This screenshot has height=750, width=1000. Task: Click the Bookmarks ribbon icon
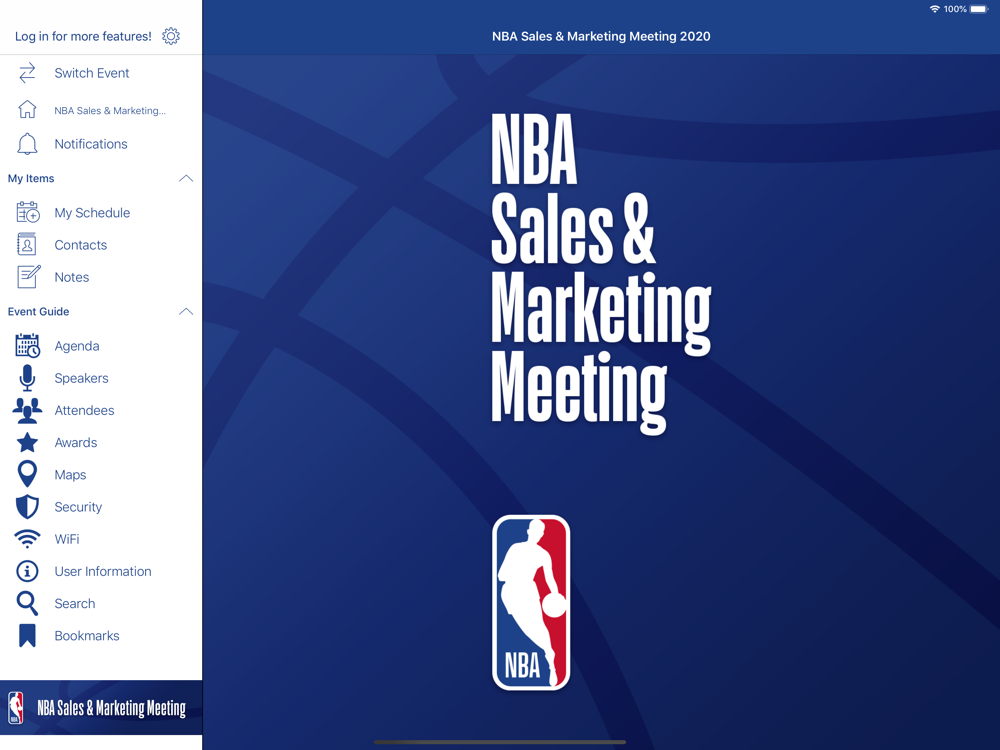pyautogui.click(x=27, y=636)
